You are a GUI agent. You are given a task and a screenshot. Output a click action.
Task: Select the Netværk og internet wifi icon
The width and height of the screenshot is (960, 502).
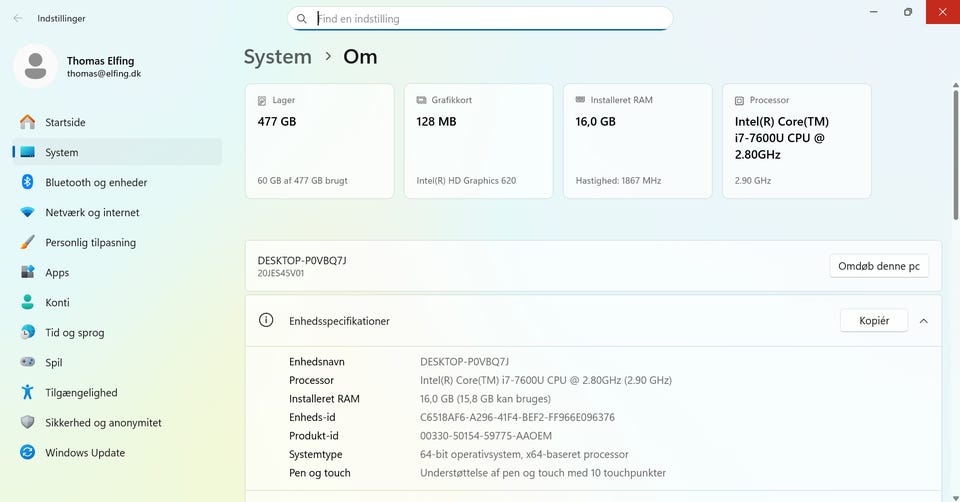(28, 212)
